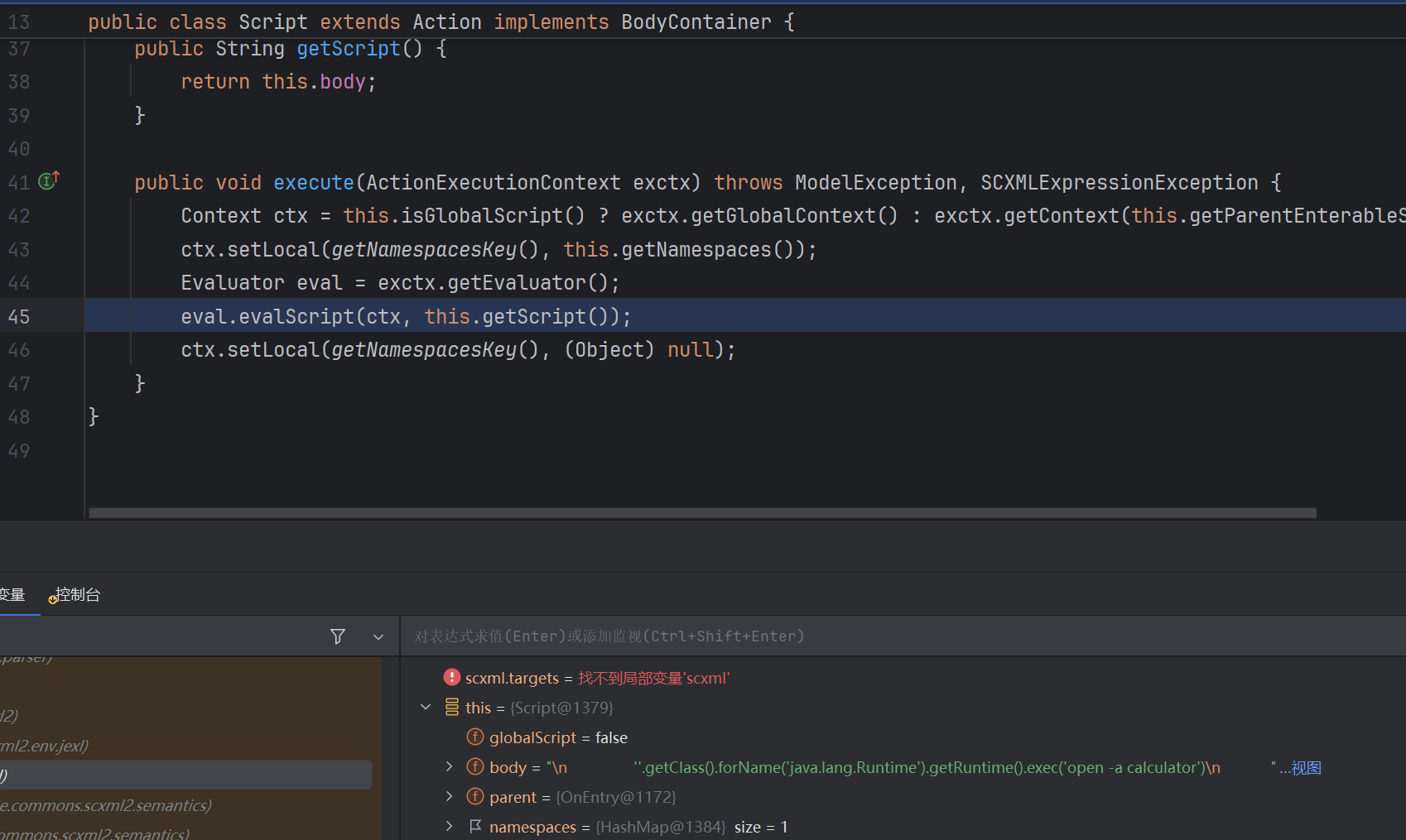This screenshot has width=1406, height=840.
Task: Click the flag icon beside namespaces
Action: pyautogui.click(x=475, y=827)
